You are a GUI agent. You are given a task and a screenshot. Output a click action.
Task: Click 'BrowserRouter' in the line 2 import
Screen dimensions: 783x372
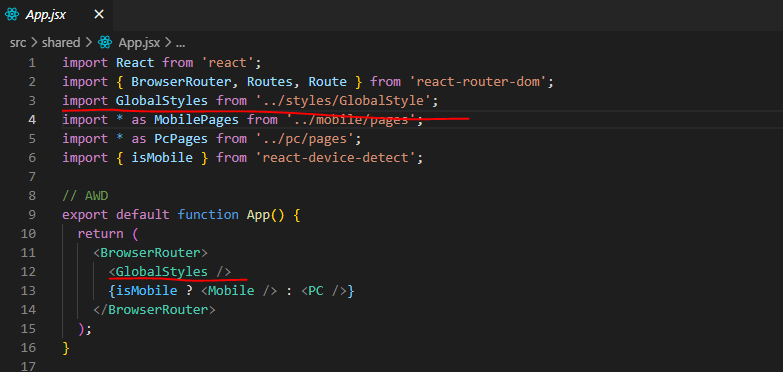181,82
